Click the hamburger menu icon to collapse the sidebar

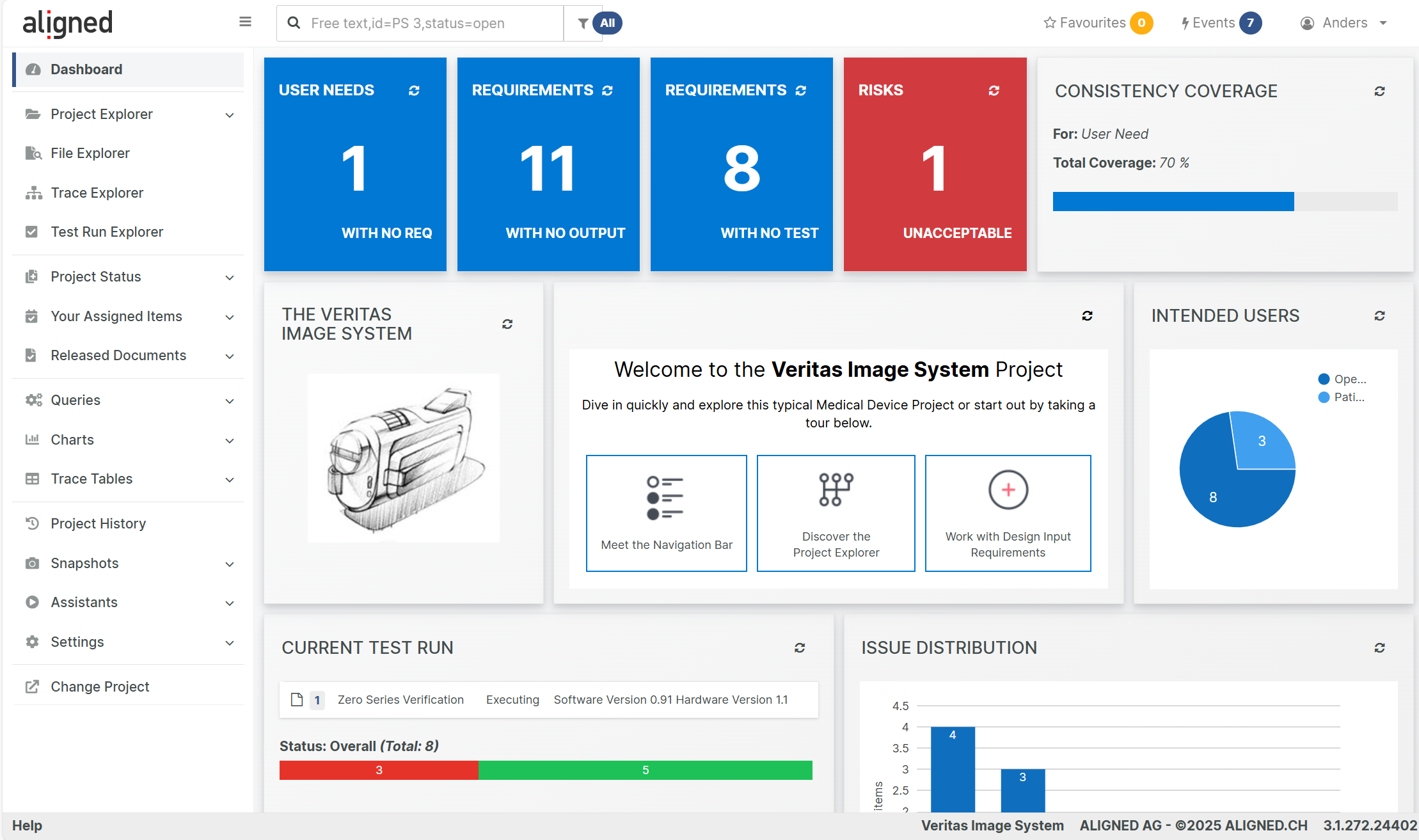point(245,22)
